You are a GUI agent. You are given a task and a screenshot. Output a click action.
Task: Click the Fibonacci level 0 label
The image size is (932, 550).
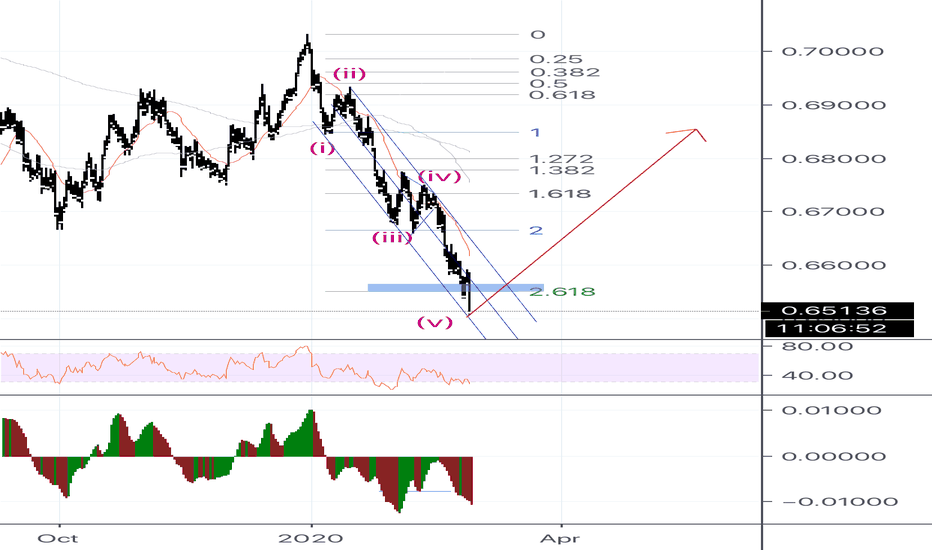click(537, 34)
